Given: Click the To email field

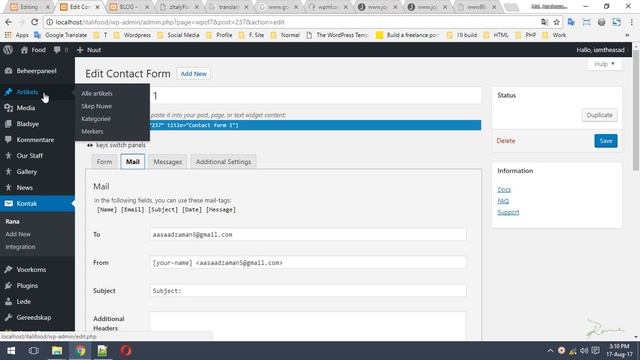Looking at the screenshot, I should tap(308, 234).
